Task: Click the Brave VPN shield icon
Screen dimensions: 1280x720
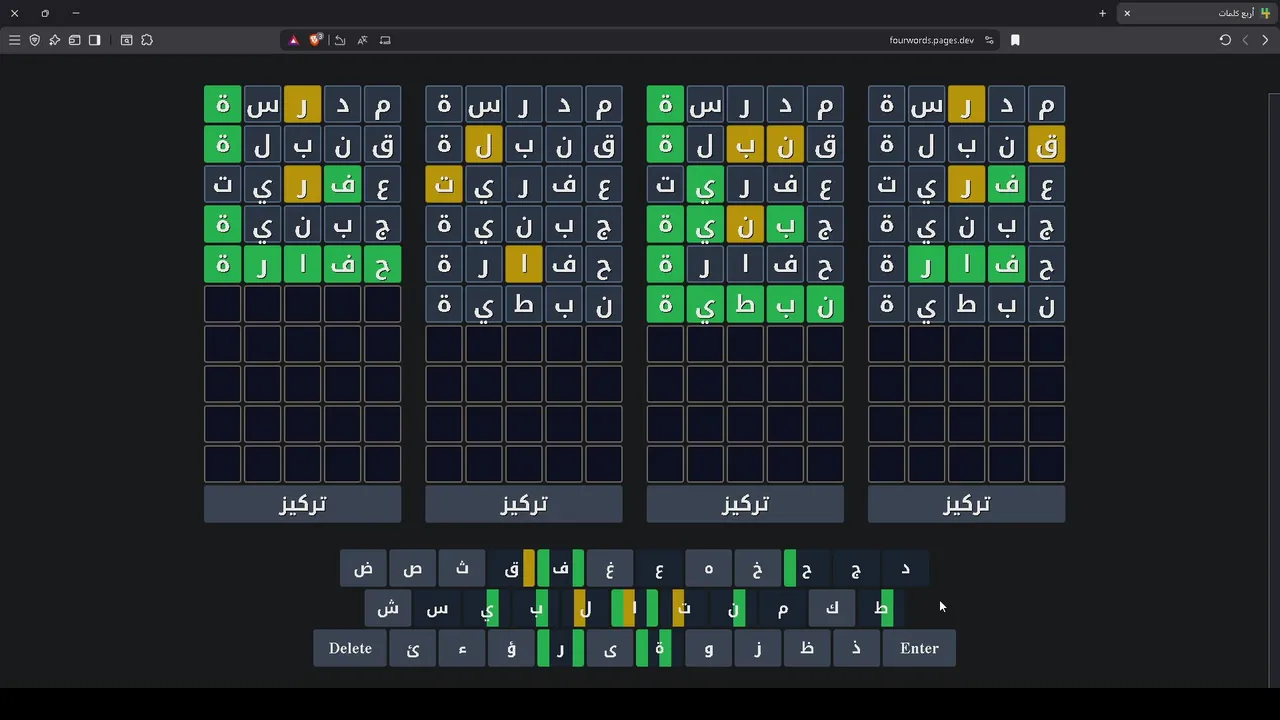Action: 34,40
